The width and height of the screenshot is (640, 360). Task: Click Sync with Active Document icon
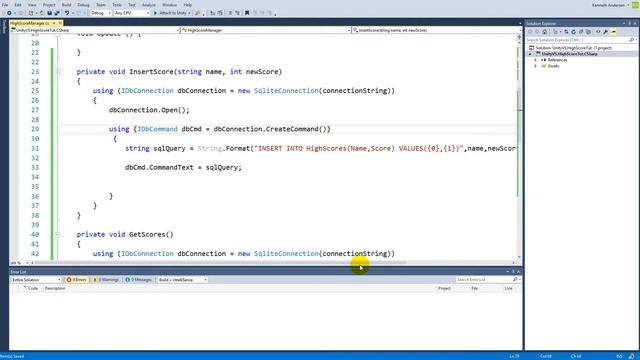pyautogui.click(x=566, y=32)
